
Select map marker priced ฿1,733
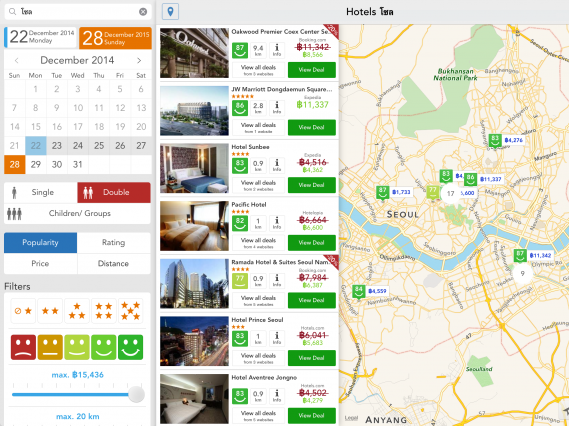pos(394,192)
